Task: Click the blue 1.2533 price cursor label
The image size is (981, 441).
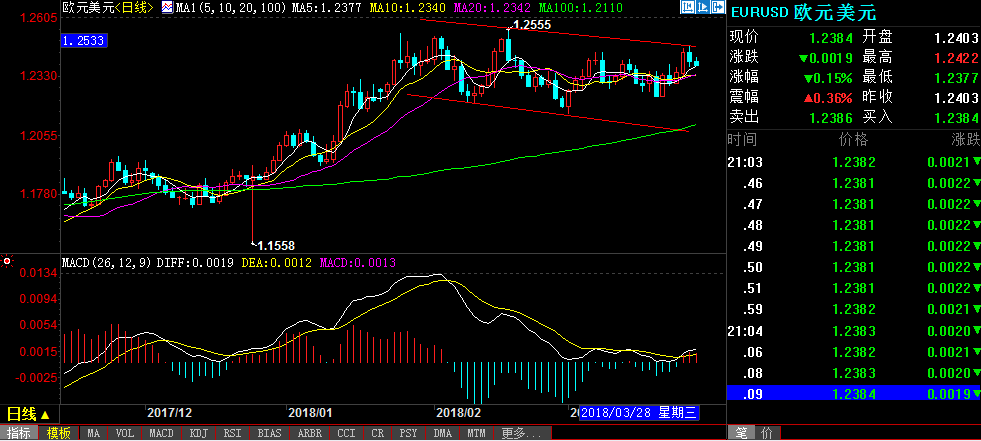Action: pos(84,41)
